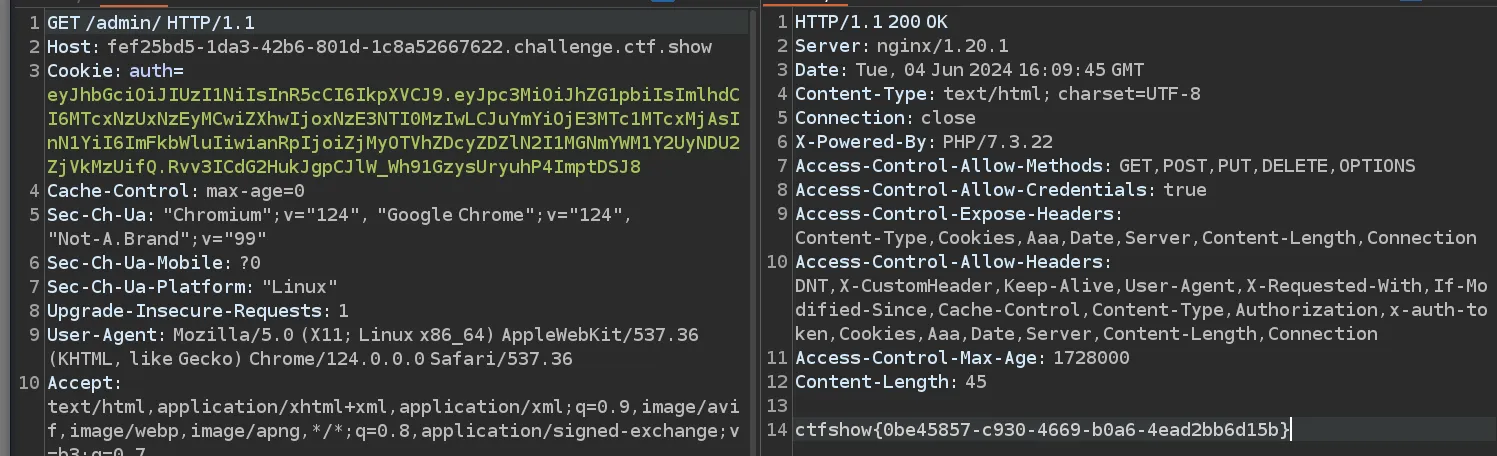The image size is (1497, 456).
Task: Click the JWT token's first line
Action: point(393,95)
